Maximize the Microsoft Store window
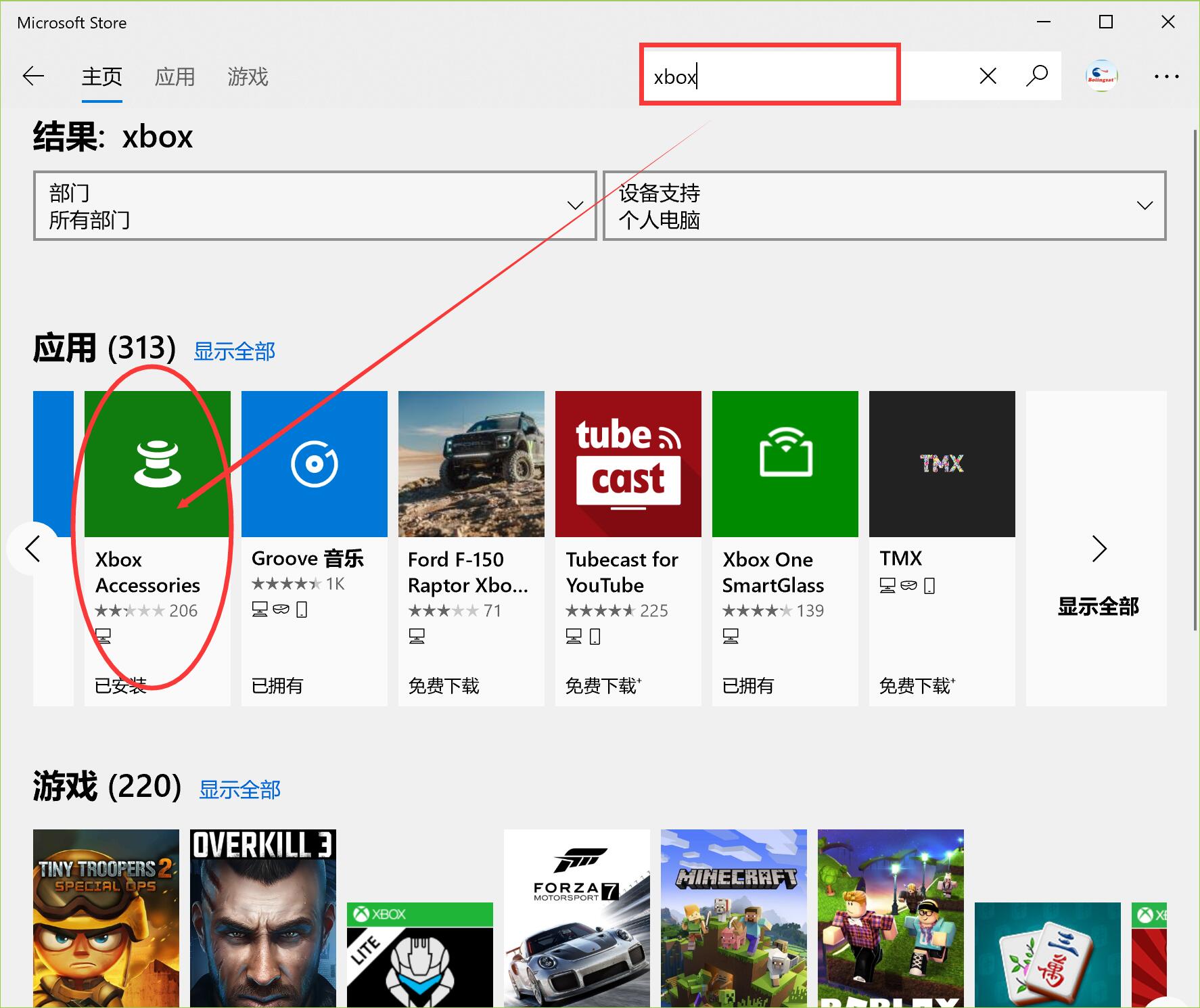This screenshot has height=1008, width=1200. (x=1106, y=22)
